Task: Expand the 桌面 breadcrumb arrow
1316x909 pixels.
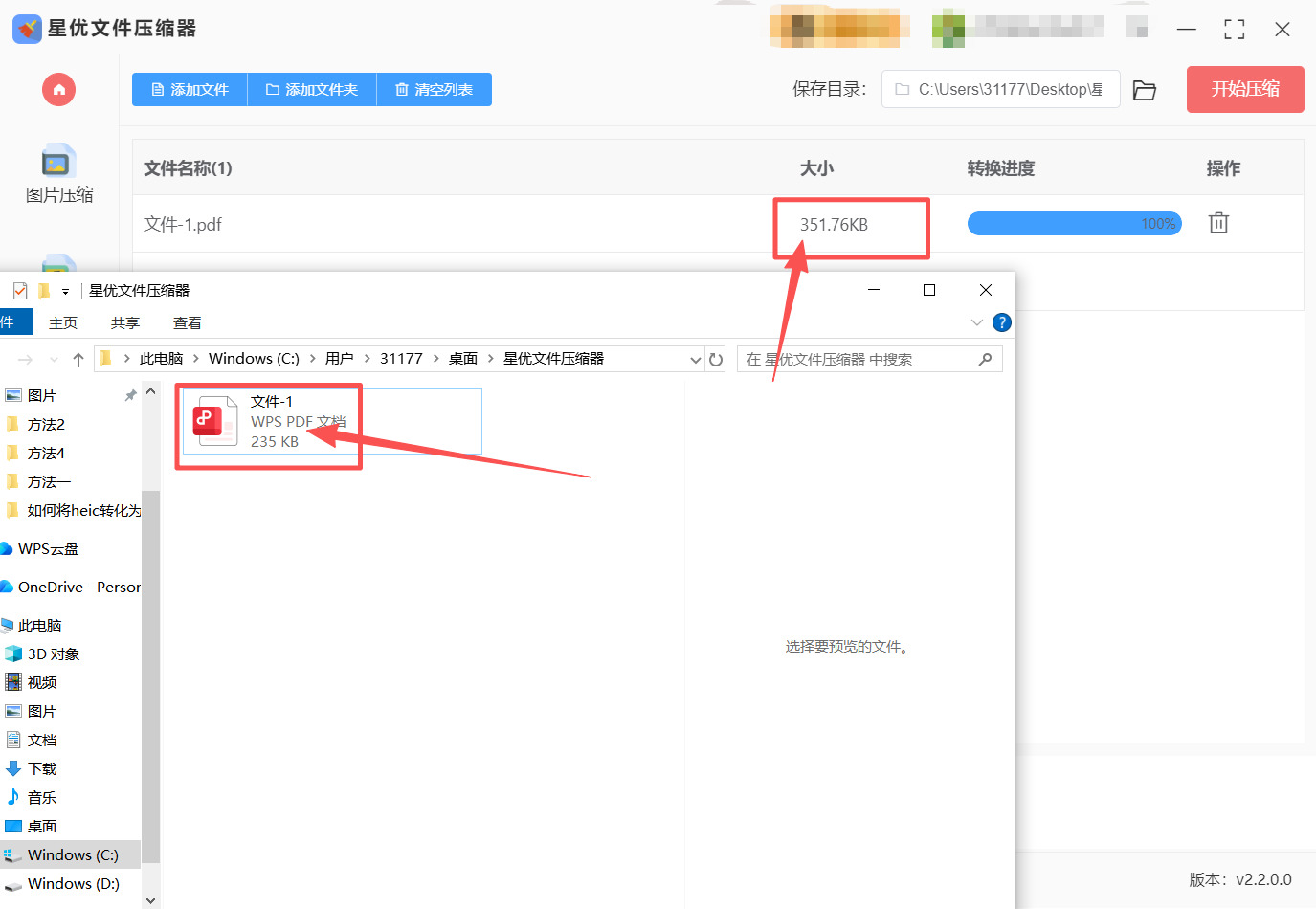Action: pyautogui.click(x=489, y=358)
